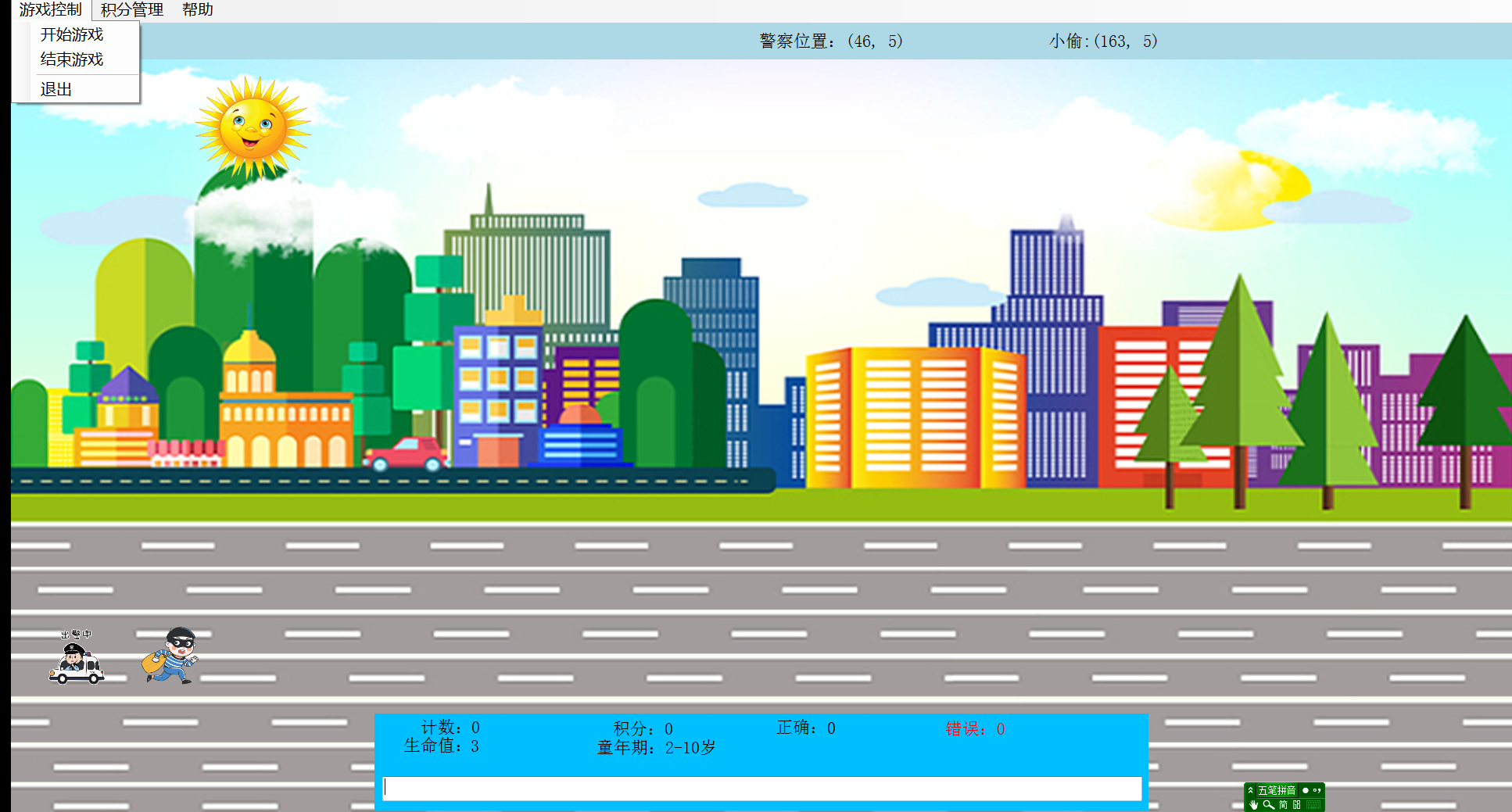Click the 积分: 0 score label
Screen dimensions: 1512x812
coord(643,728)
